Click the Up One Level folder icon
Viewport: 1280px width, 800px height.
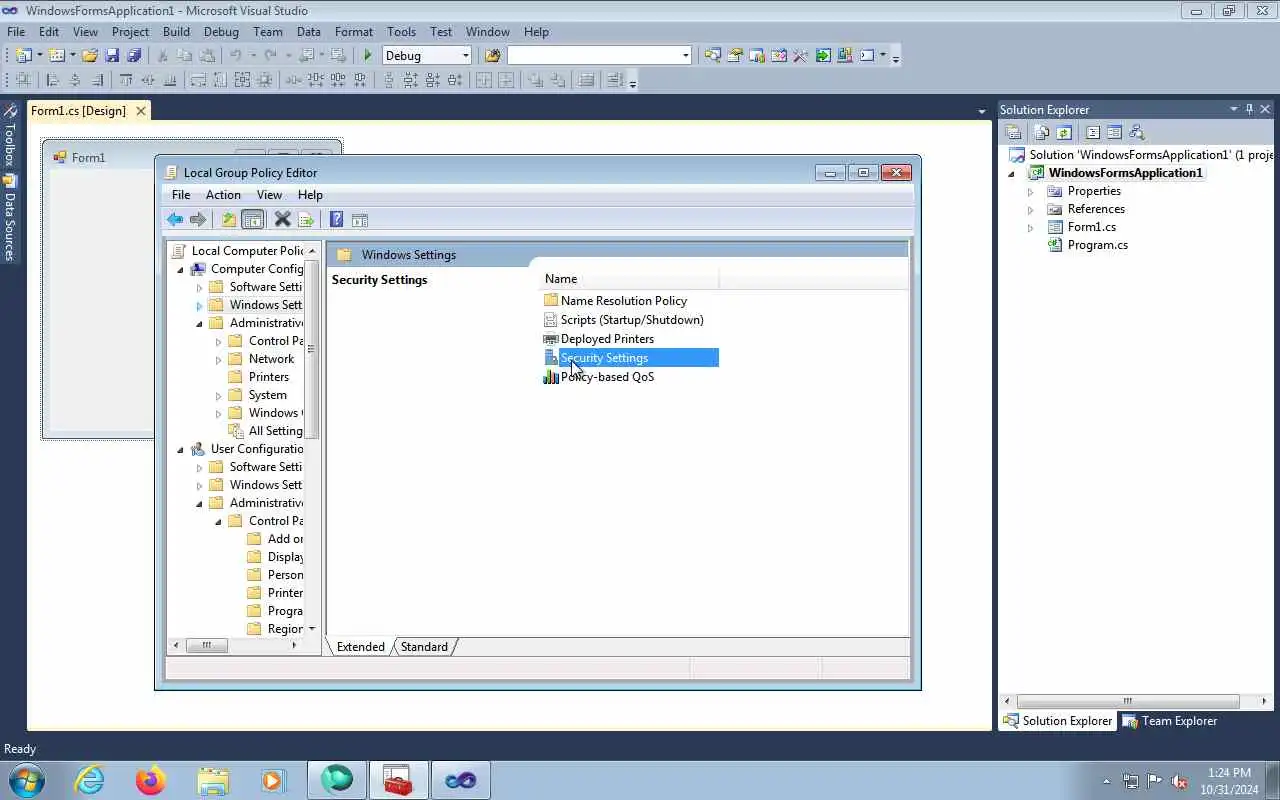tap(229, 220)
